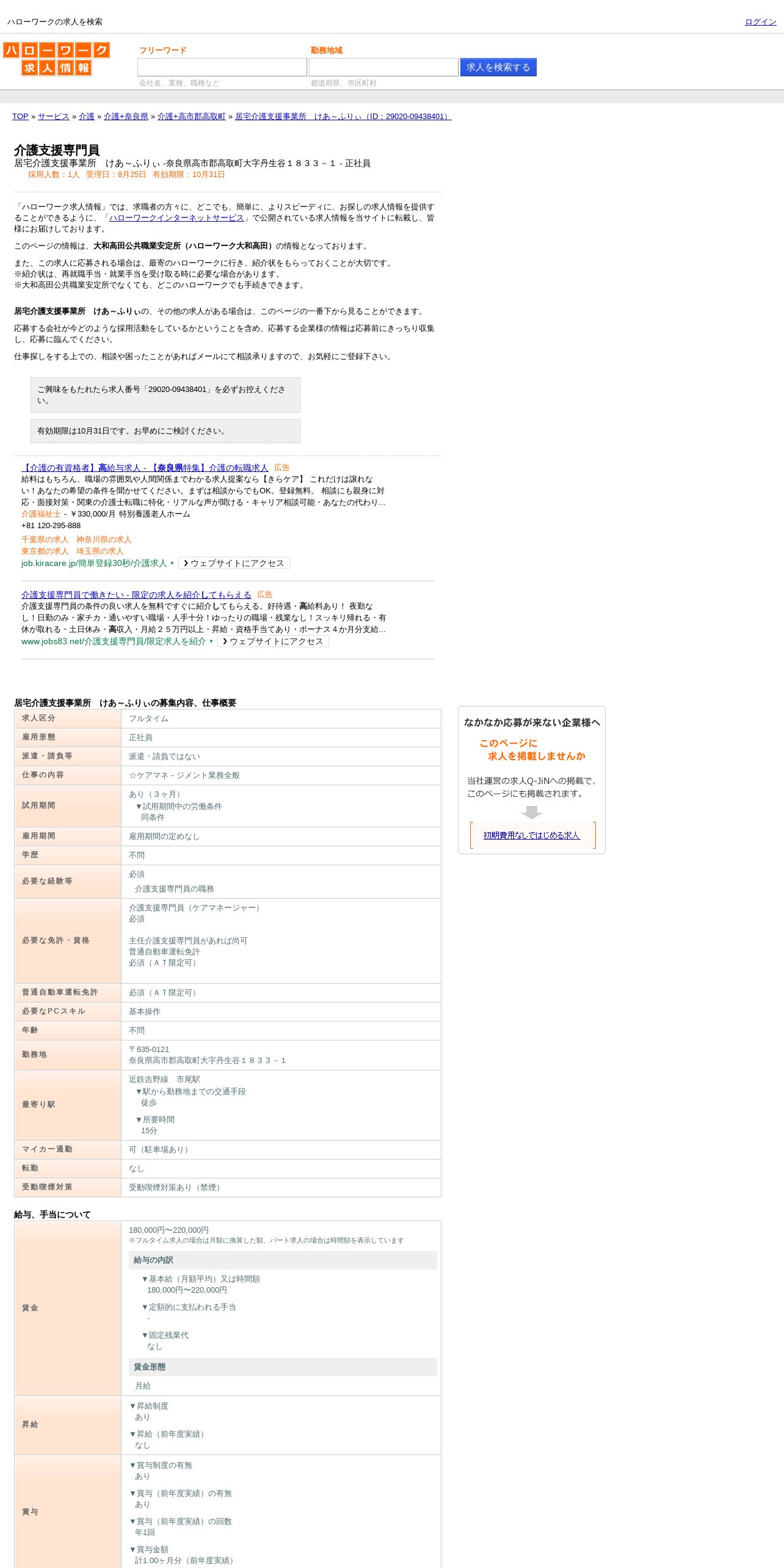Open the サービス breadcrumb link
The image size is (784, 1568).
point(53,117)
